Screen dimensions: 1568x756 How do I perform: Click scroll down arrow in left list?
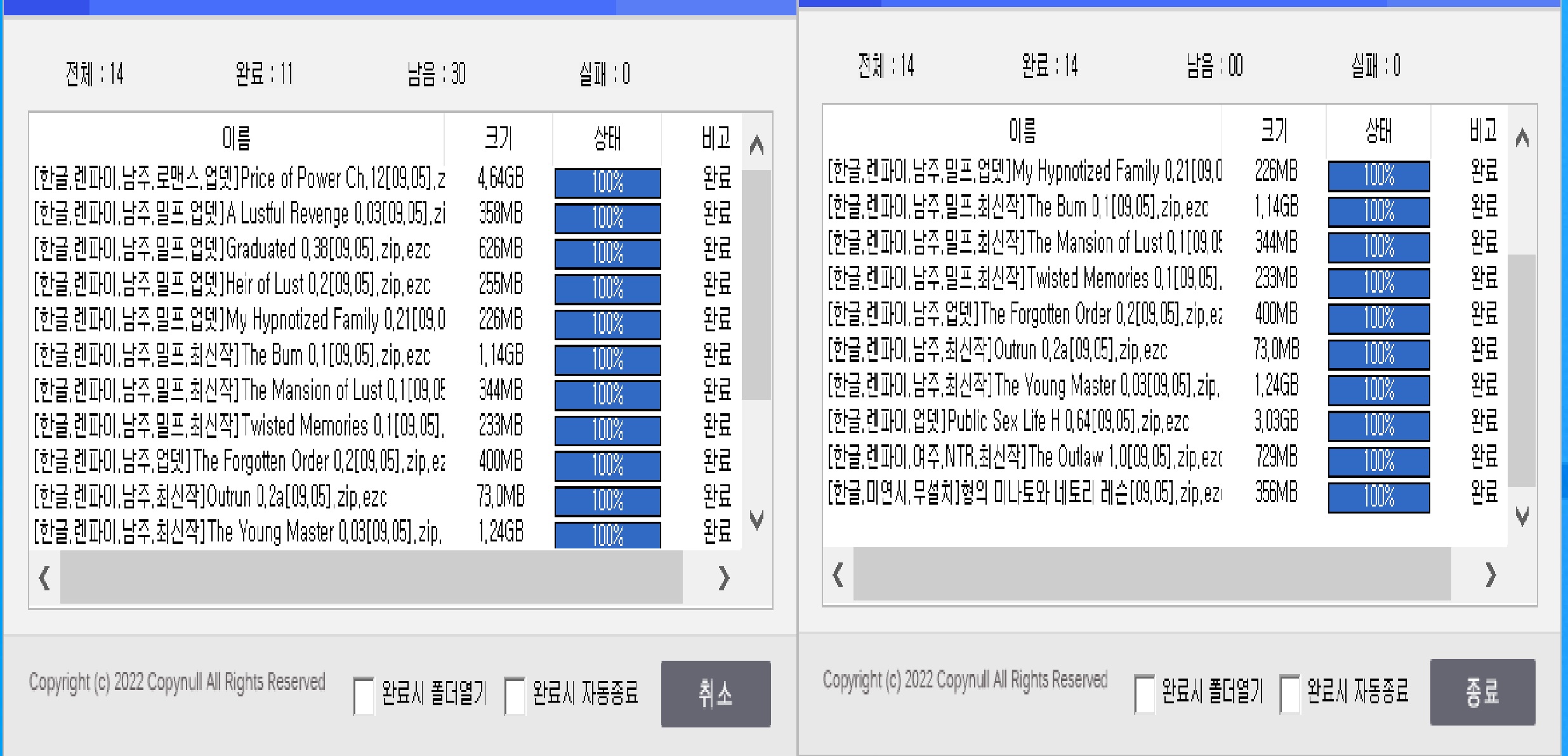pyautogui.click(x=756, y=519)
